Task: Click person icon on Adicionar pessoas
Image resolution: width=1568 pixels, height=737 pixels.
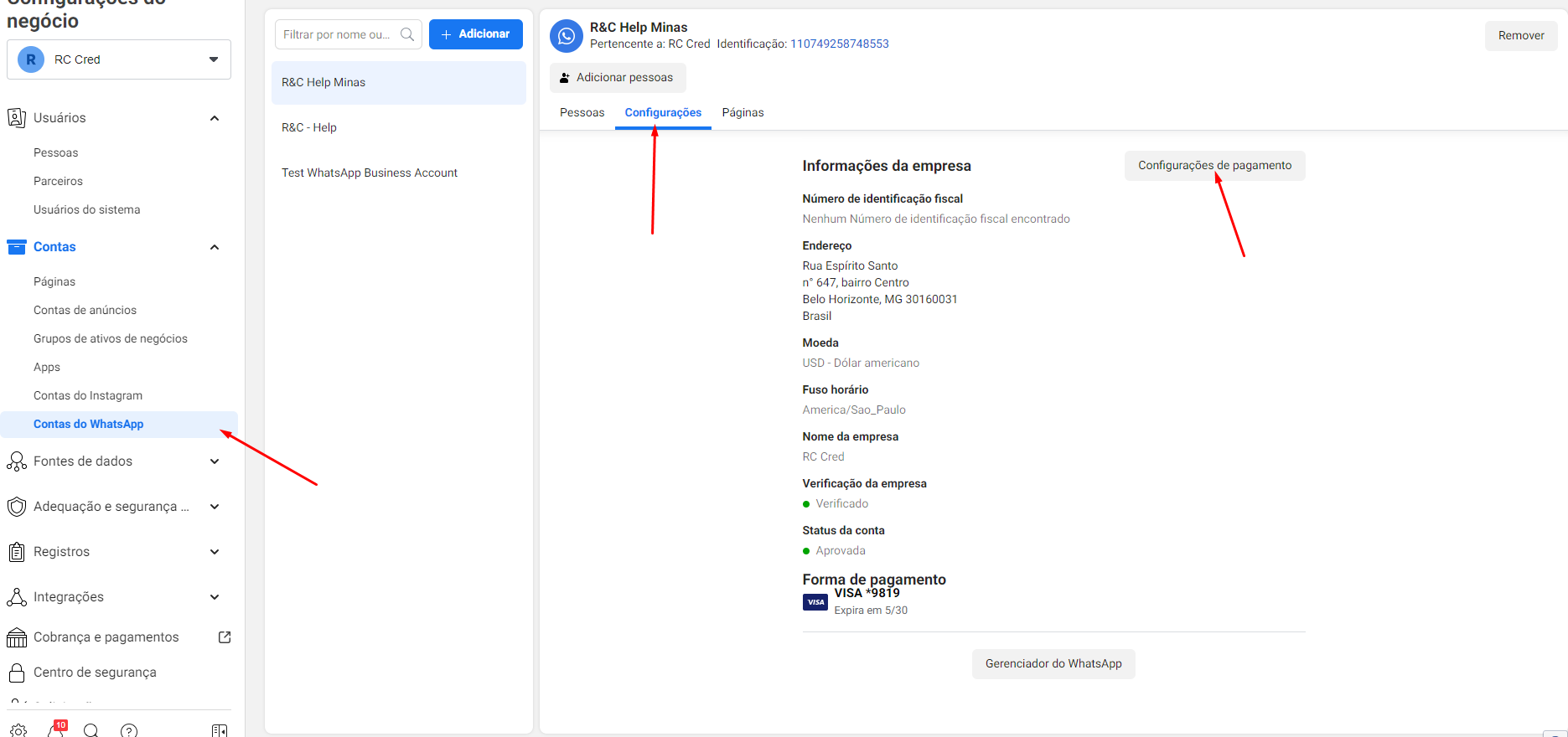Action: 565,78
